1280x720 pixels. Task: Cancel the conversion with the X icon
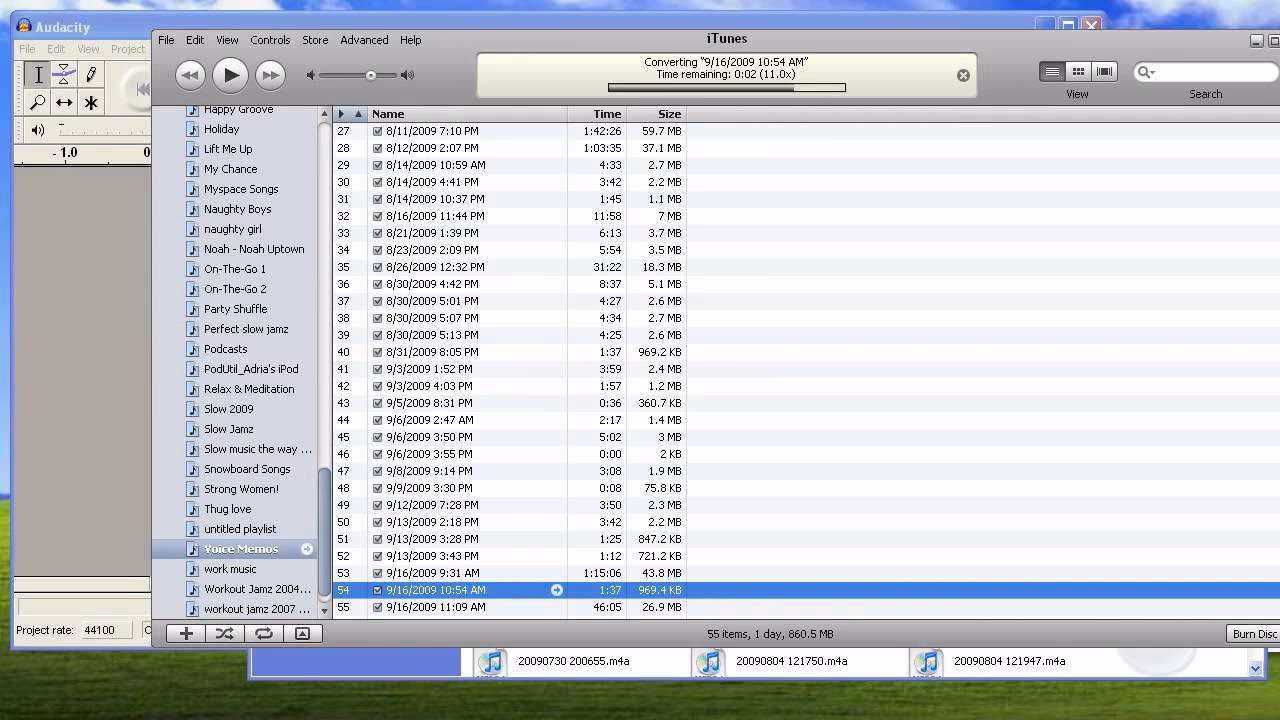tap(963, 75)
